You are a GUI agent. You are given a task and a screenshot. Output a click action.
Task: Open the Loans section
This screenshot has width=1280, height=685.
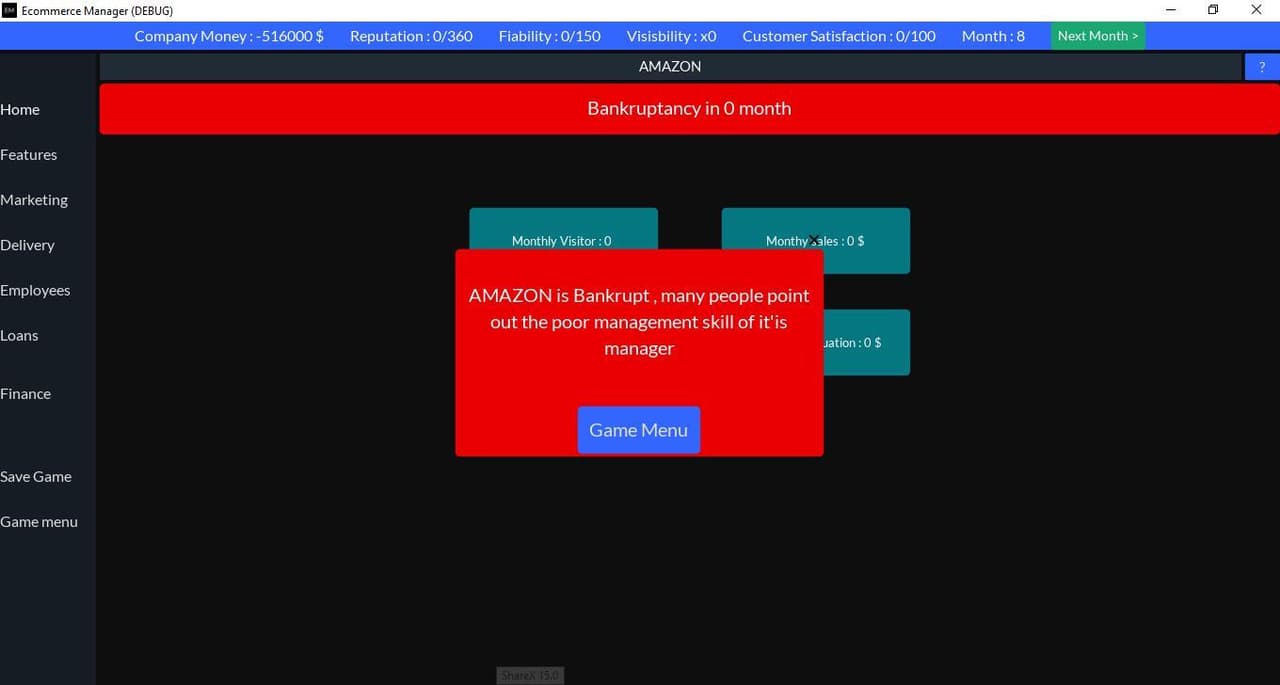[19, 335]
